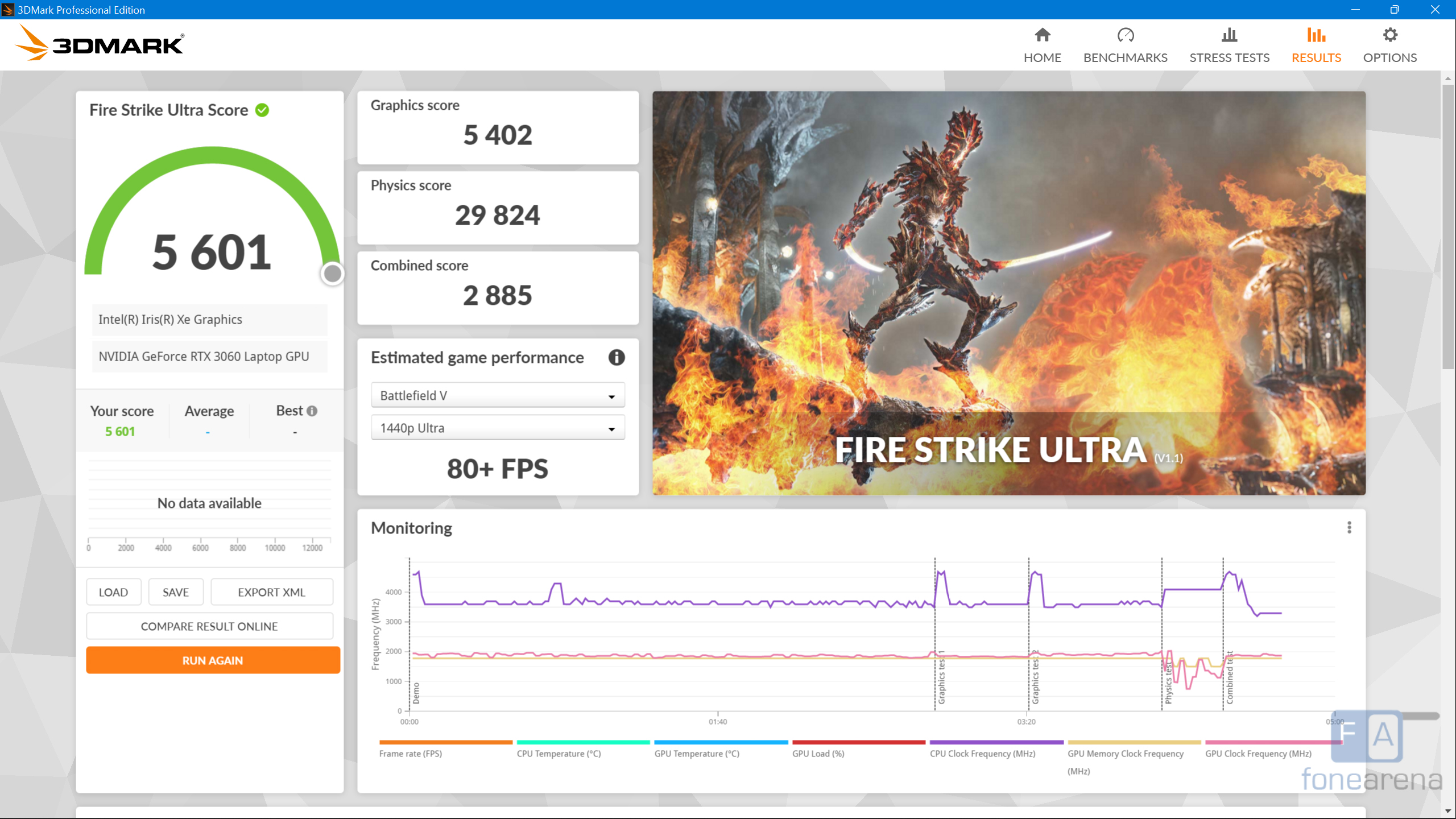
Task: Click the EXPORT XML button
Action: [271, 592]
